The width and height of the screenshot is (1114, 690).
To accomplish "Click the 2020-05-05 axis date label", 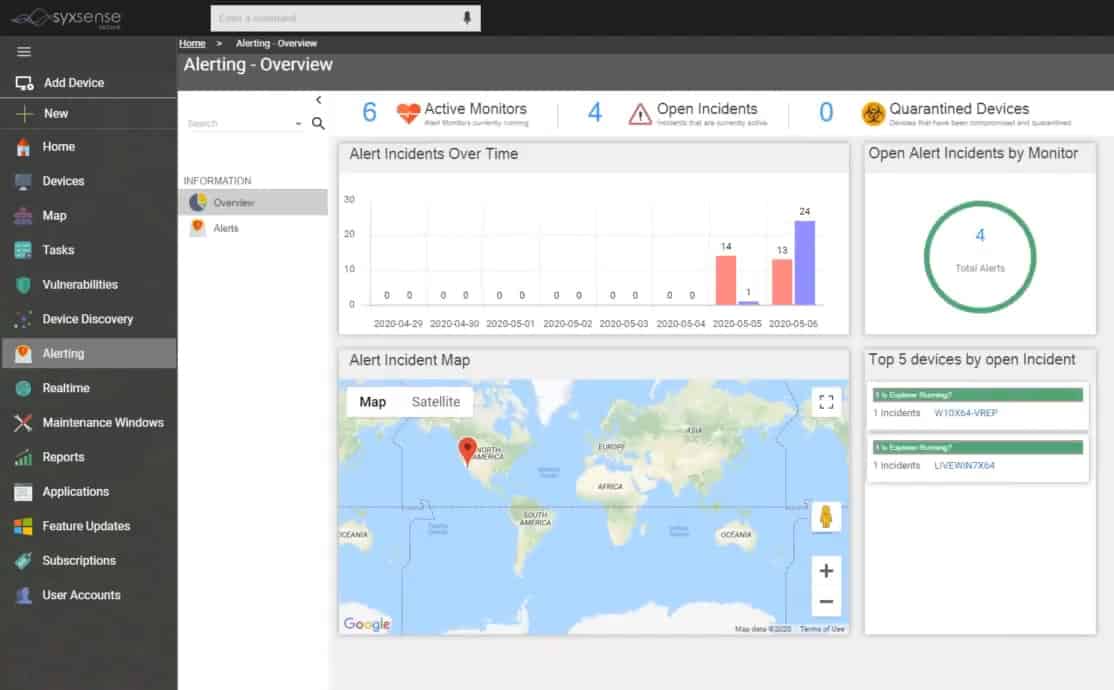I will pos(737,323).
